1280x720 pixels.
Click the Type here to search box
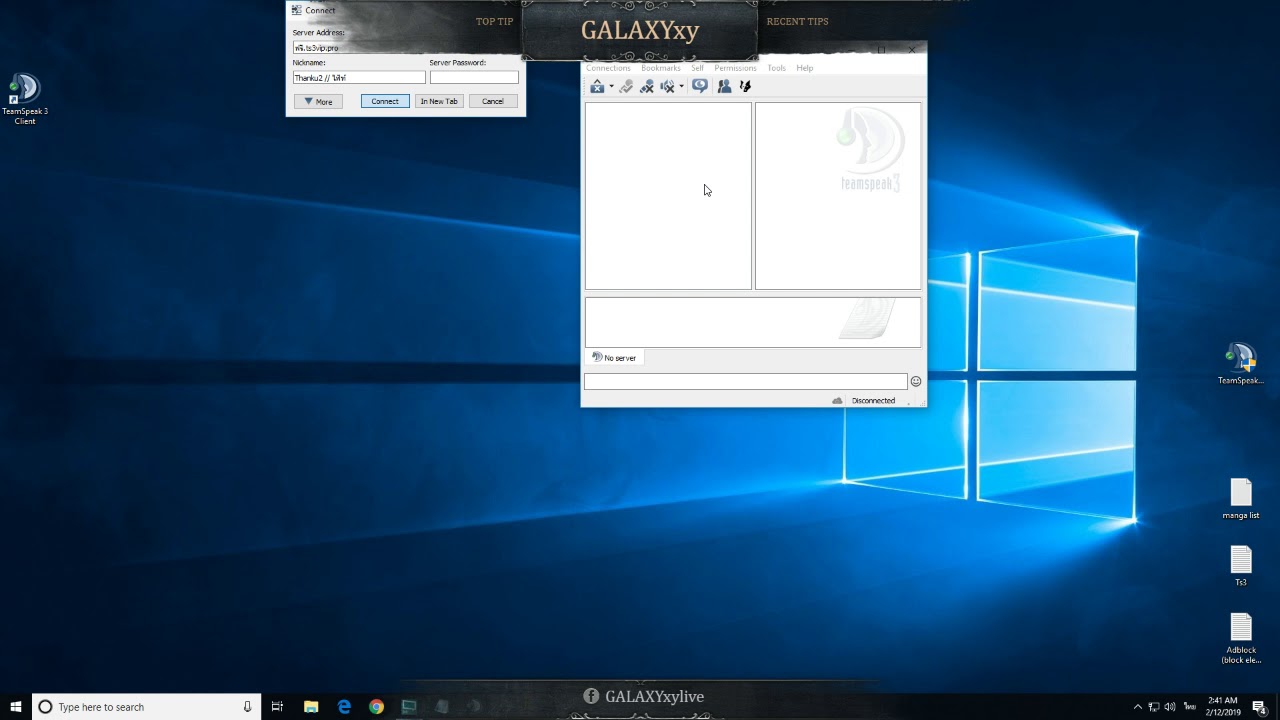coord(146,706)
